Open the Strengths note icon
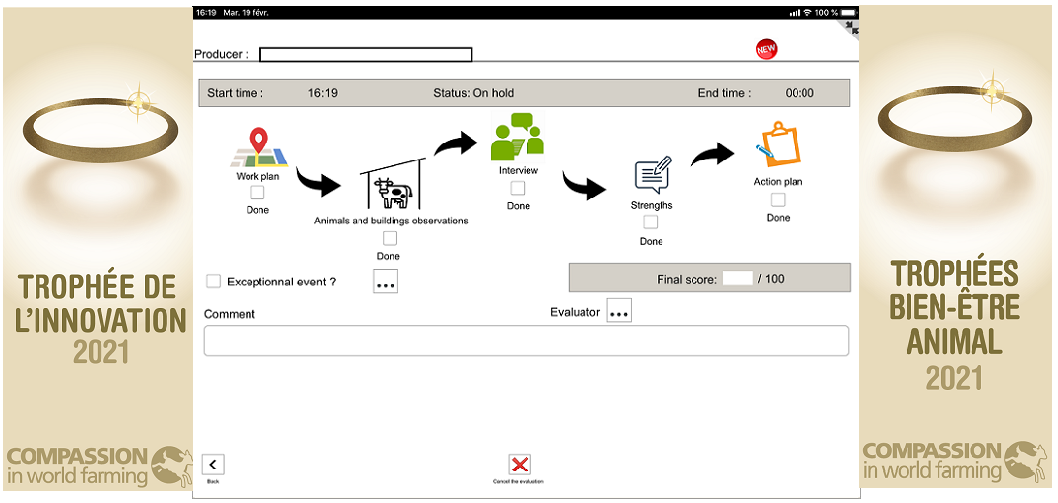This screenshot has height=503, width=1058. click(653, 175)
